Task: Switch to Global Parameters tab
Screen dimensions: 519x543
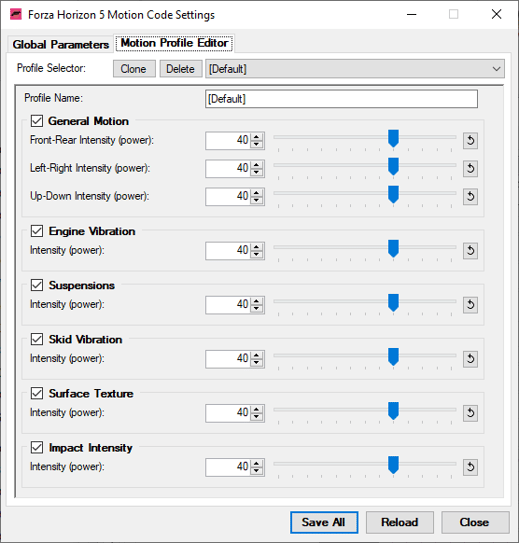Action: pos(61,44)
